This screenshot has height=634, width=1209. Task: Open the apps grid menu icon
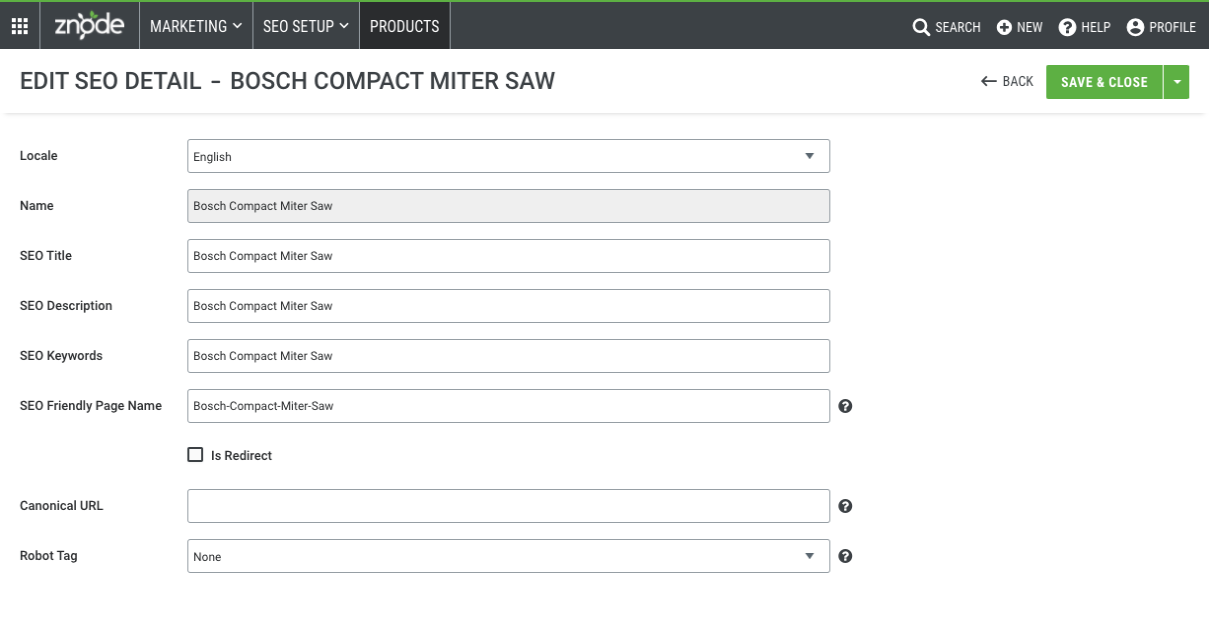pyautogui.click(x=20, y=27)
